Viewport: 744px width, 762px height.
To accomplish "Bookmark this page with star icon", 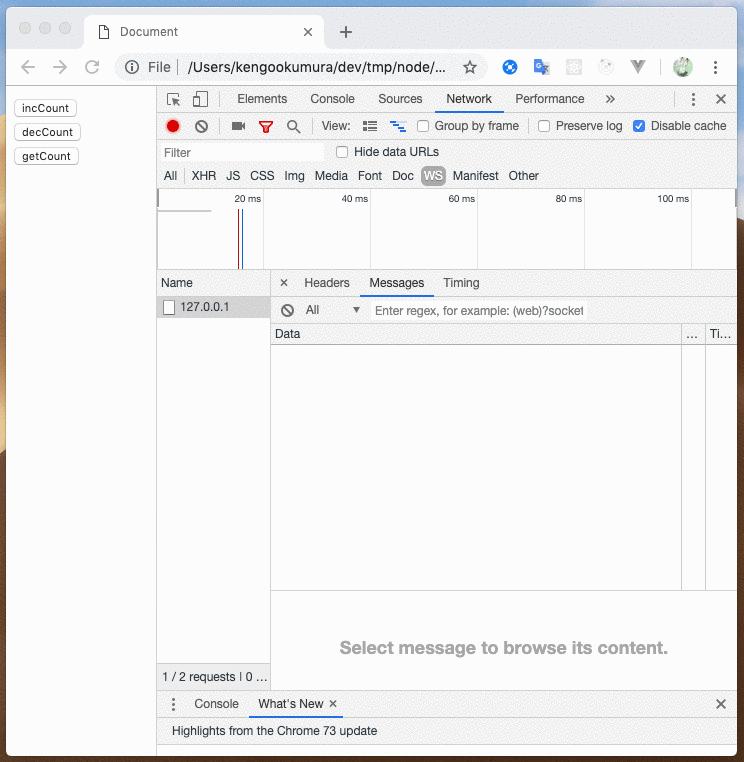I will coord(469,67).
